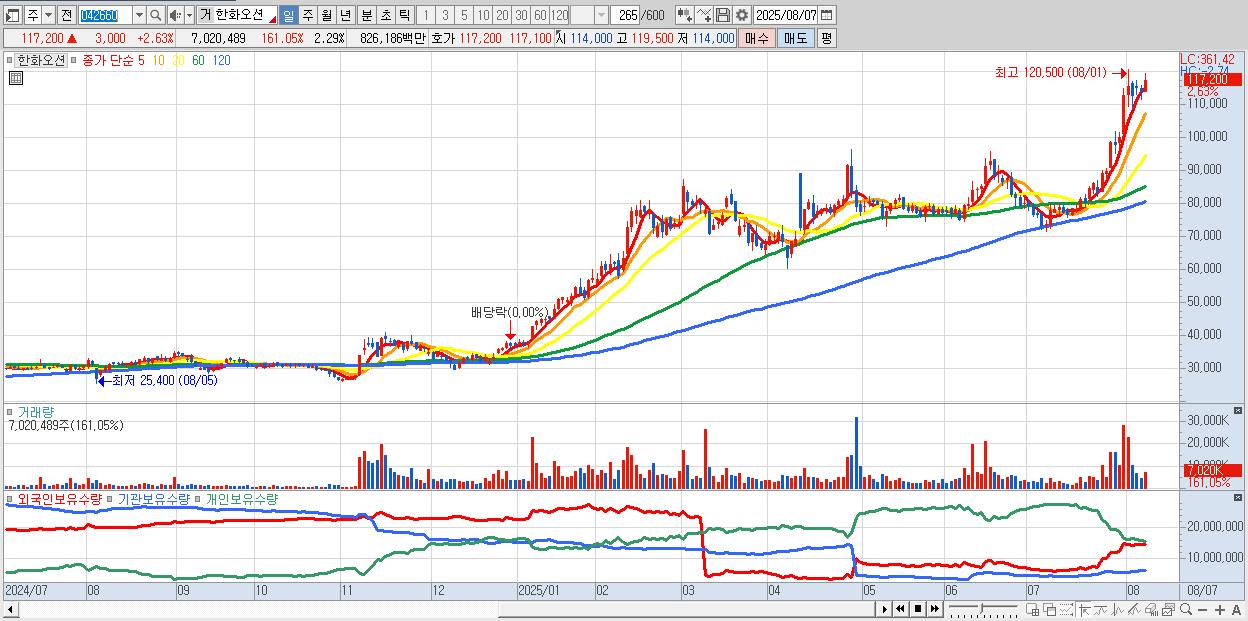1248x621 pixels.
Task: Select the 일 daily period button
Action: coord(288,15)
